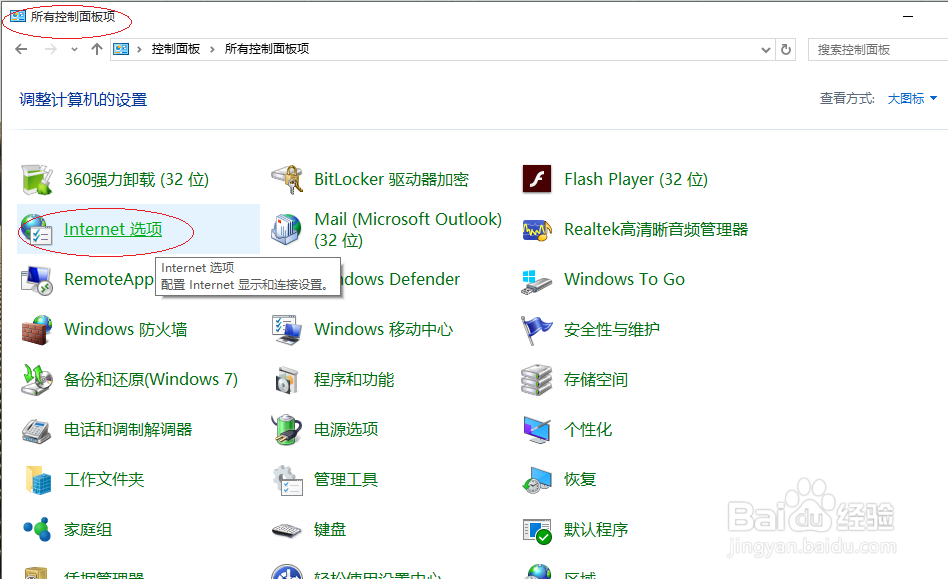Open the 家庭组 blue spheres icon

pyautogui.click(x=37, y=530)
